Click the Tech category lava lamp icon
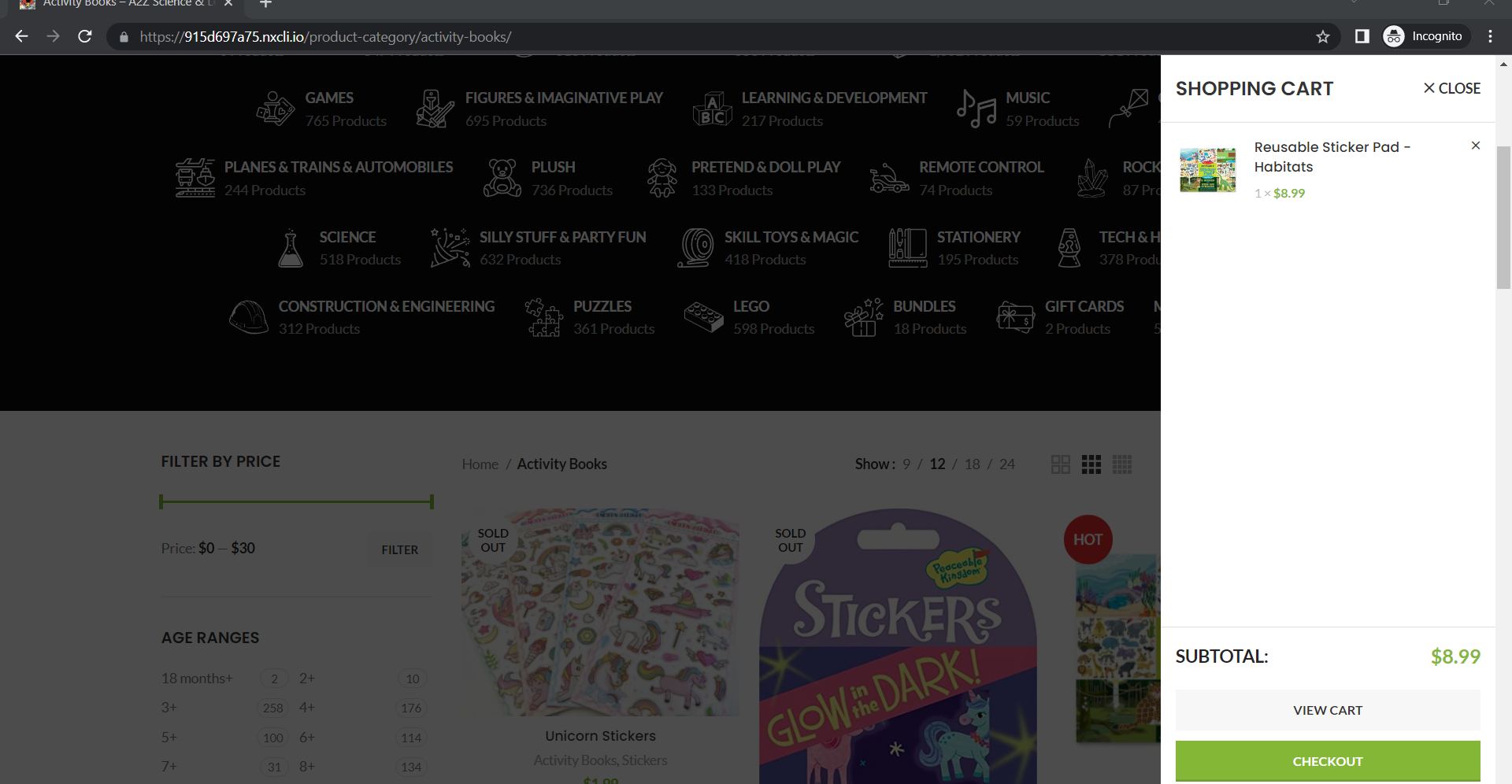 tap(1069, 248)
